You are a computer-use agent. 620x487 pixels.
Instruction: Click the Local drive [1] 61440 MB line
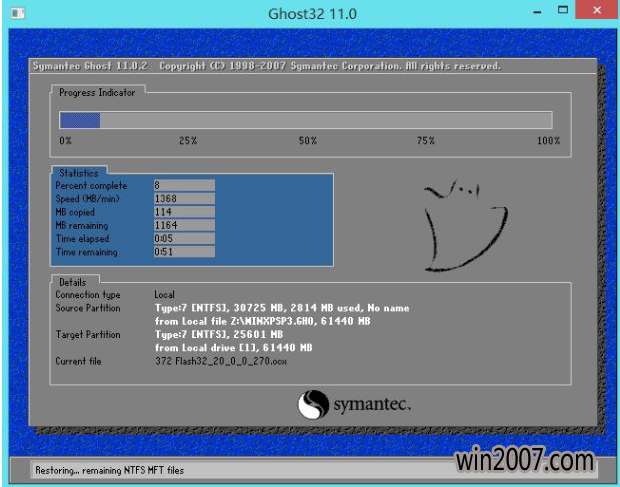click(x=233, y=348)
